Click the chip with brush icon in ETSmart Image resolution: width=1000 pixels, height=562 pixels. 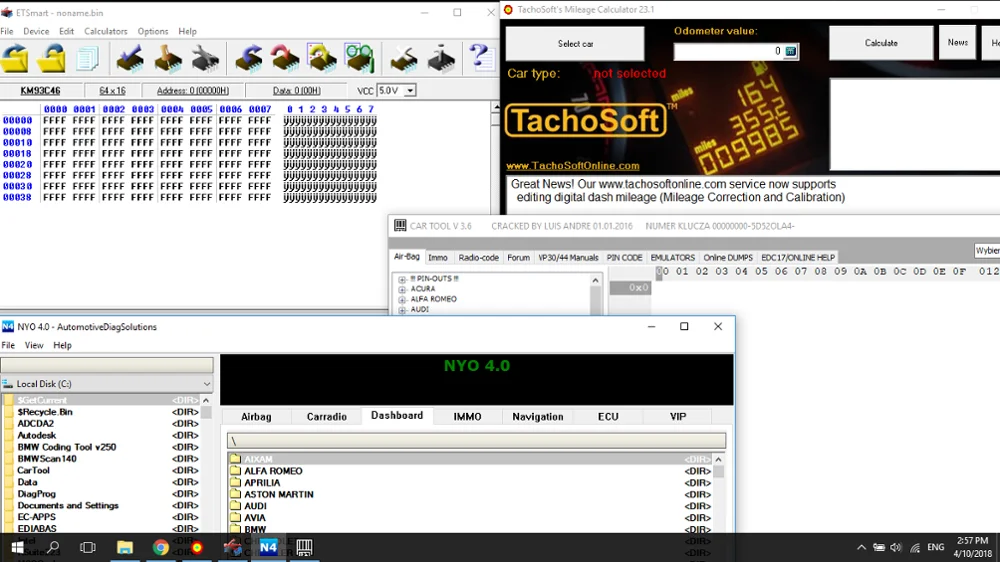[168, 59]
